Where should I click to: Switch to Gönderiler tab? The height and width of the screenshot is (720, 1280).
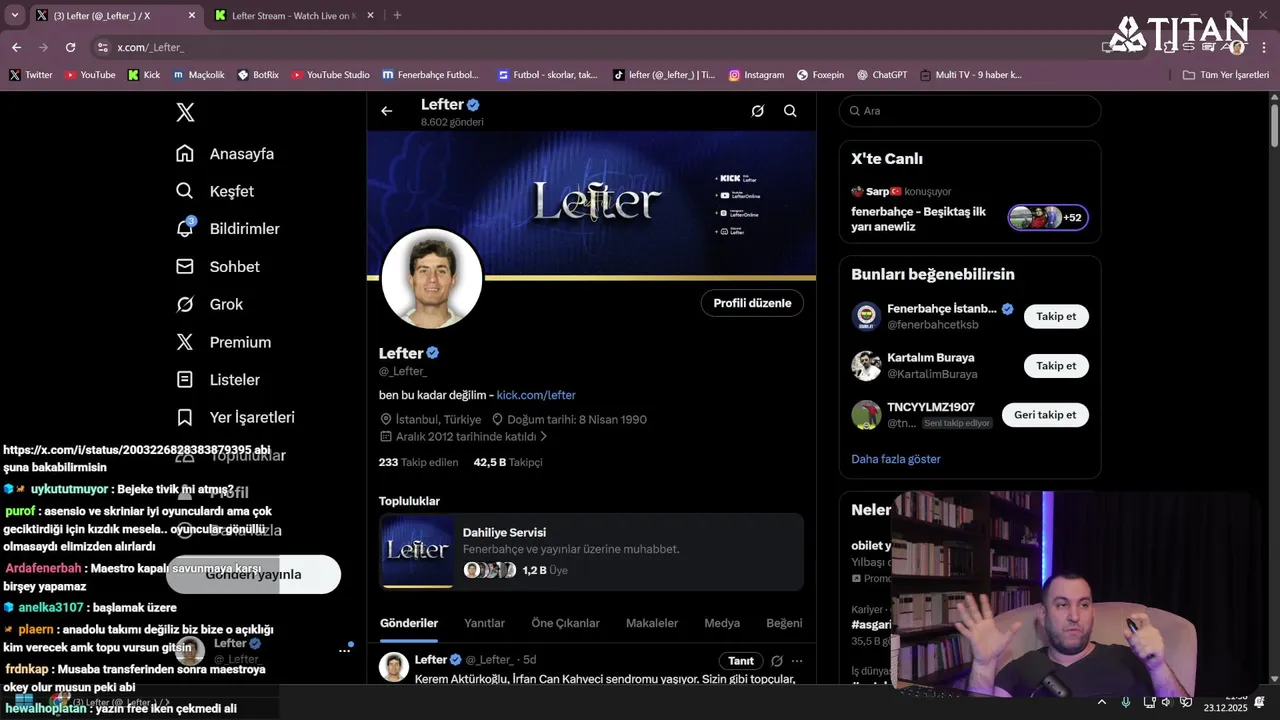[x=409, y=623]
